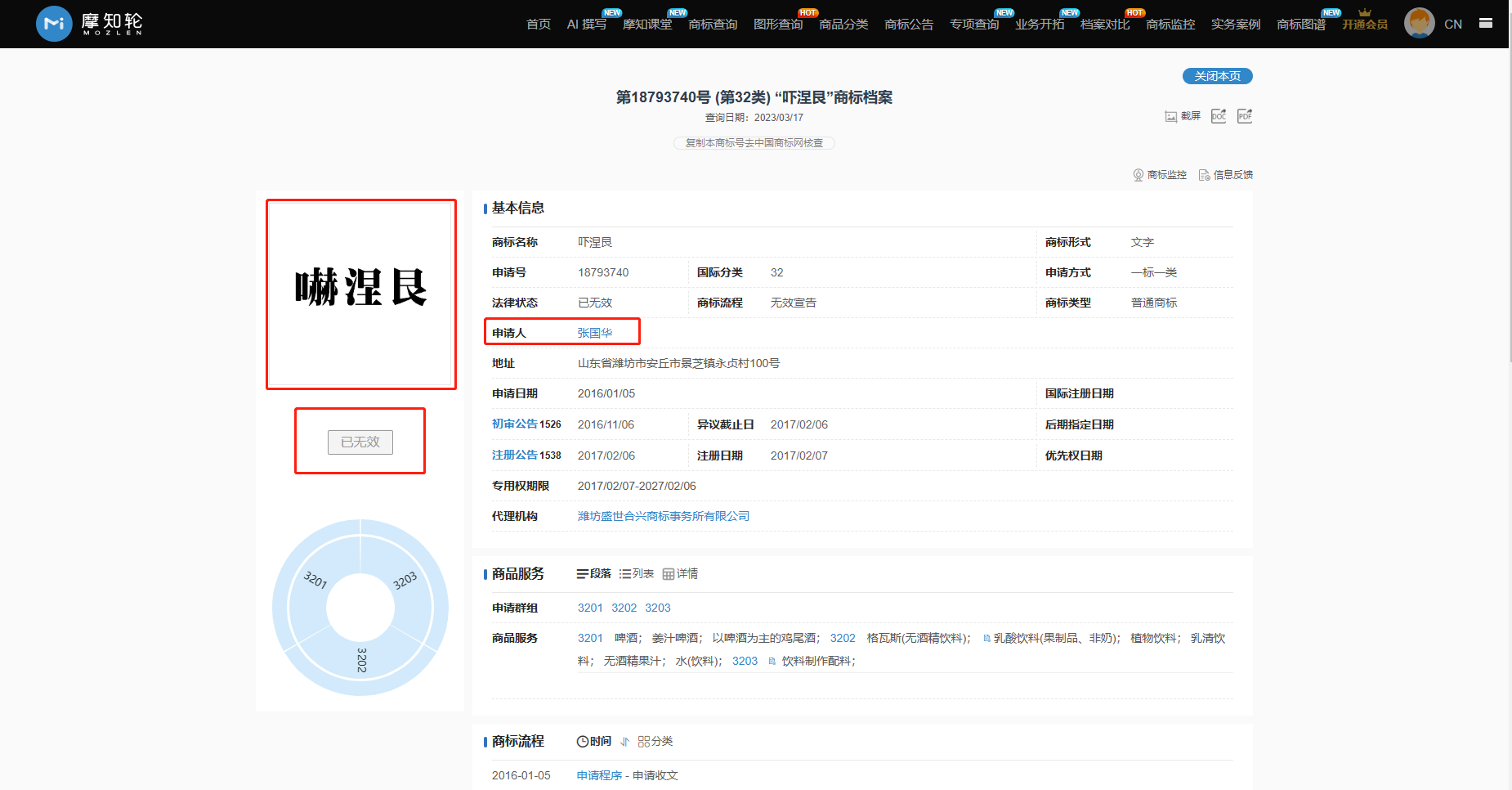This screenshot has width=1512, height=790.
Task: Switch 商品服务 to 详情 view
Action: pos(680,574)
